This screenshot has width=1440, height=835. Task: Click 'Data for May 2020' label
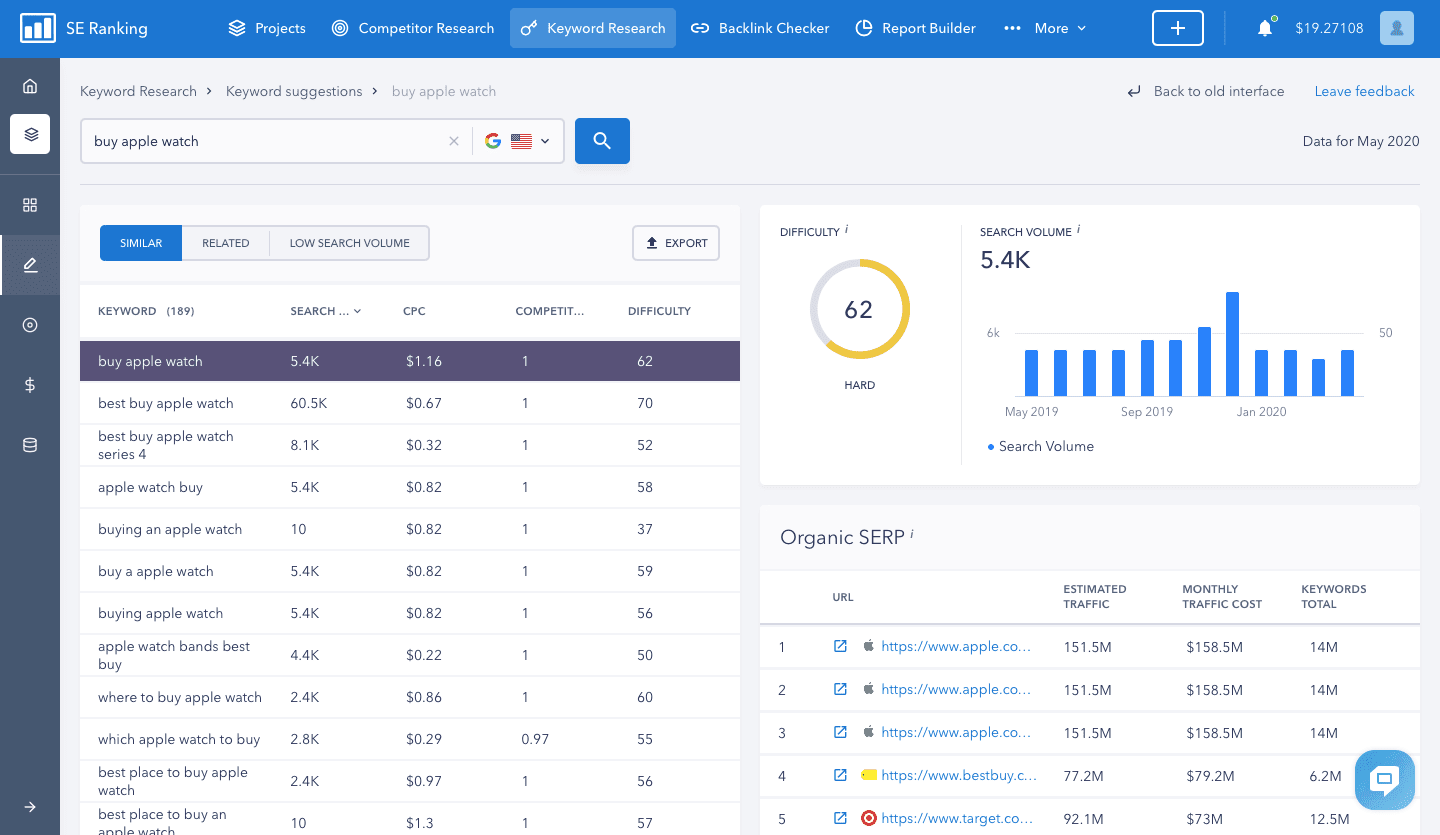[x=1361, y=141]
